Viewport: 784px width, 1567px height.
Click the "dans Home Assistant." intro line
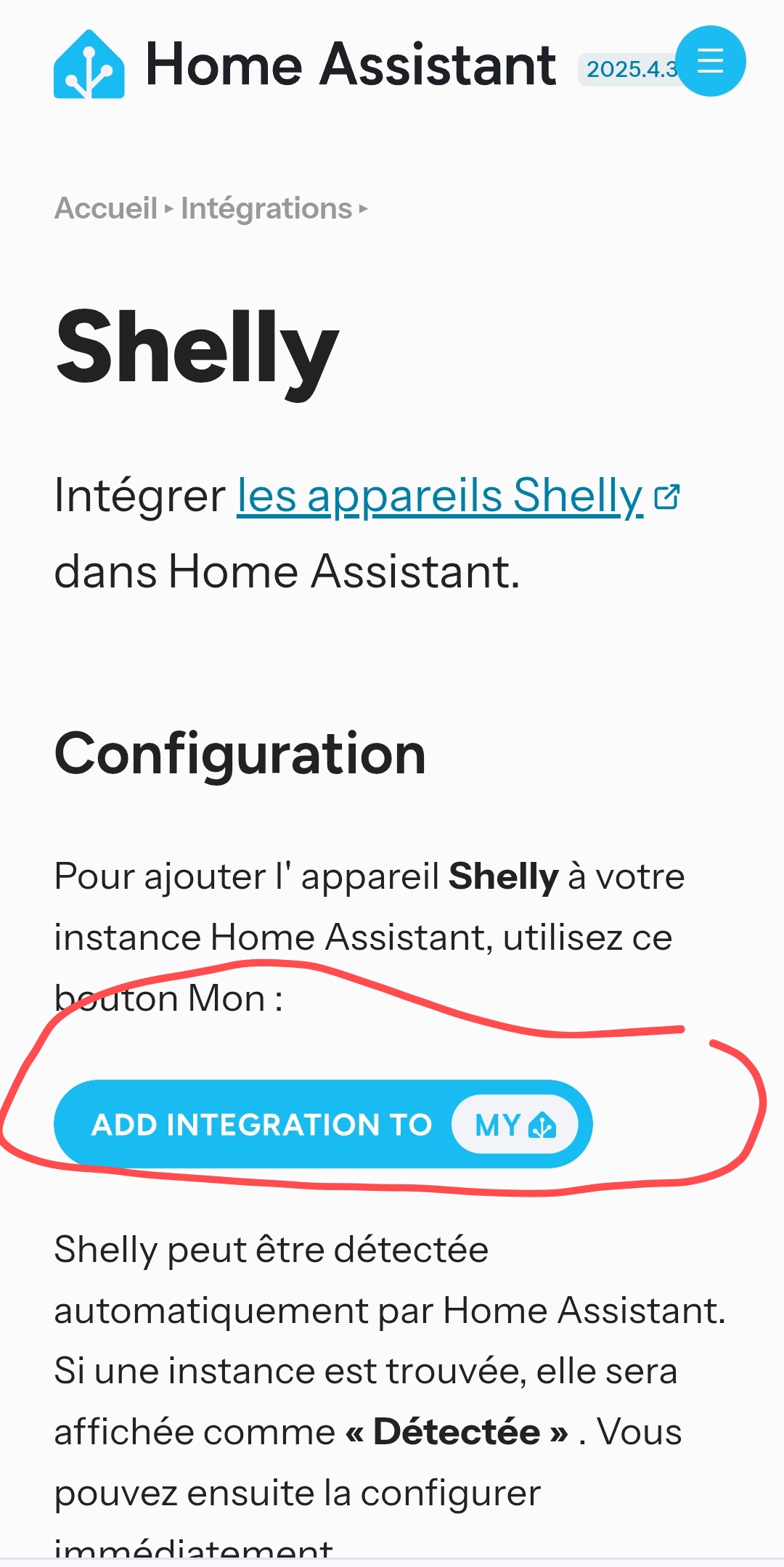click(287, 571)
